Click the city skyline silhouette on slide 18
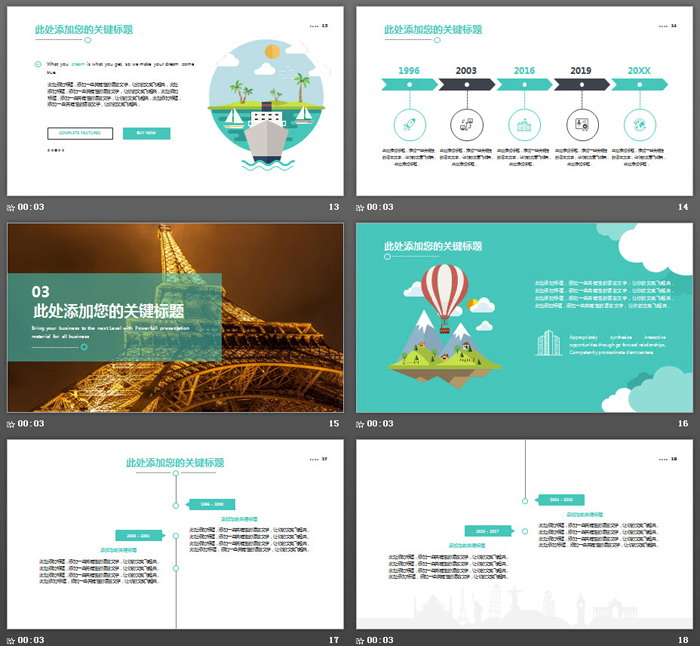Viewport: 700px width, 646px height. tap(520, 610)
